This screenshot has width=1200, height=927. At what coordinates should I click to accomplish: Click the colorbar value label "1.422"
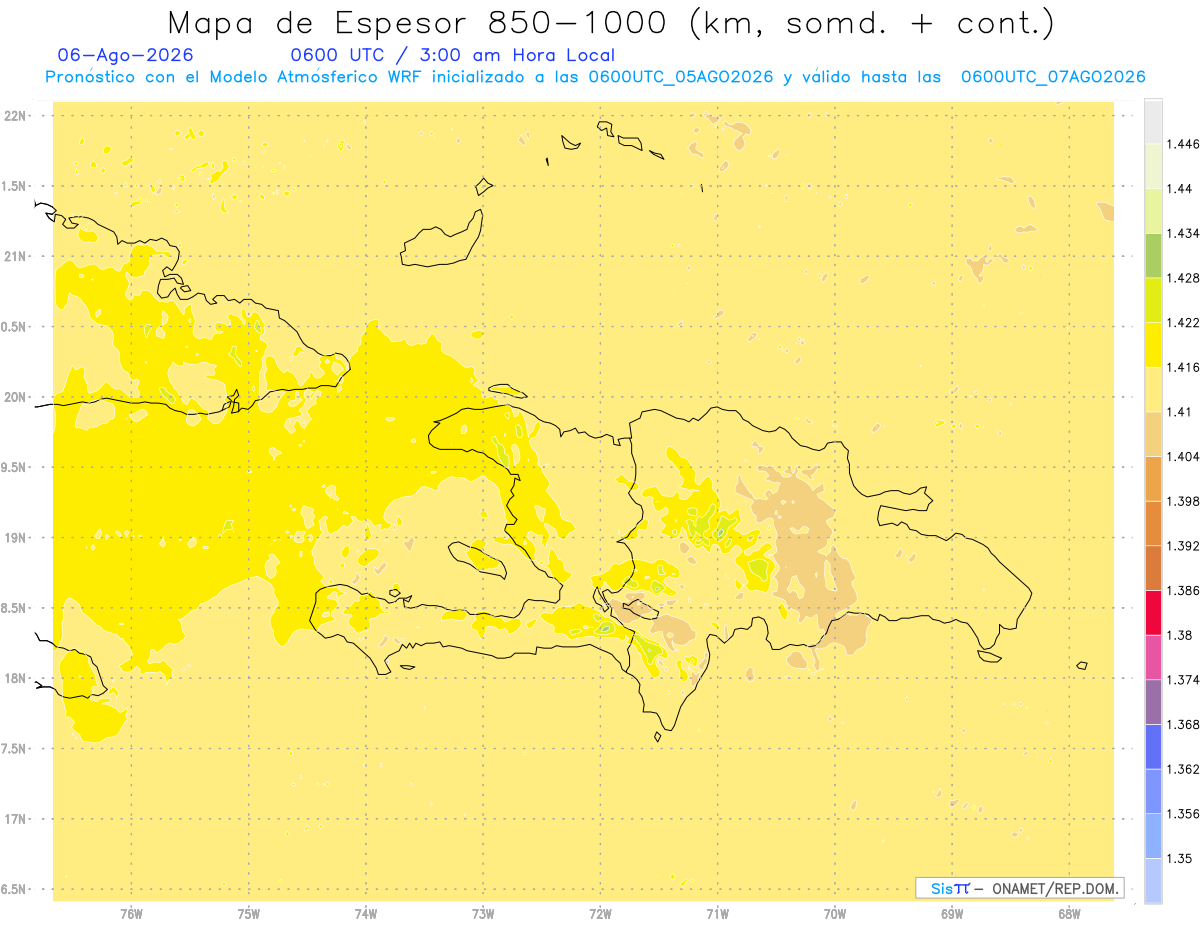tap(1183, 323)
